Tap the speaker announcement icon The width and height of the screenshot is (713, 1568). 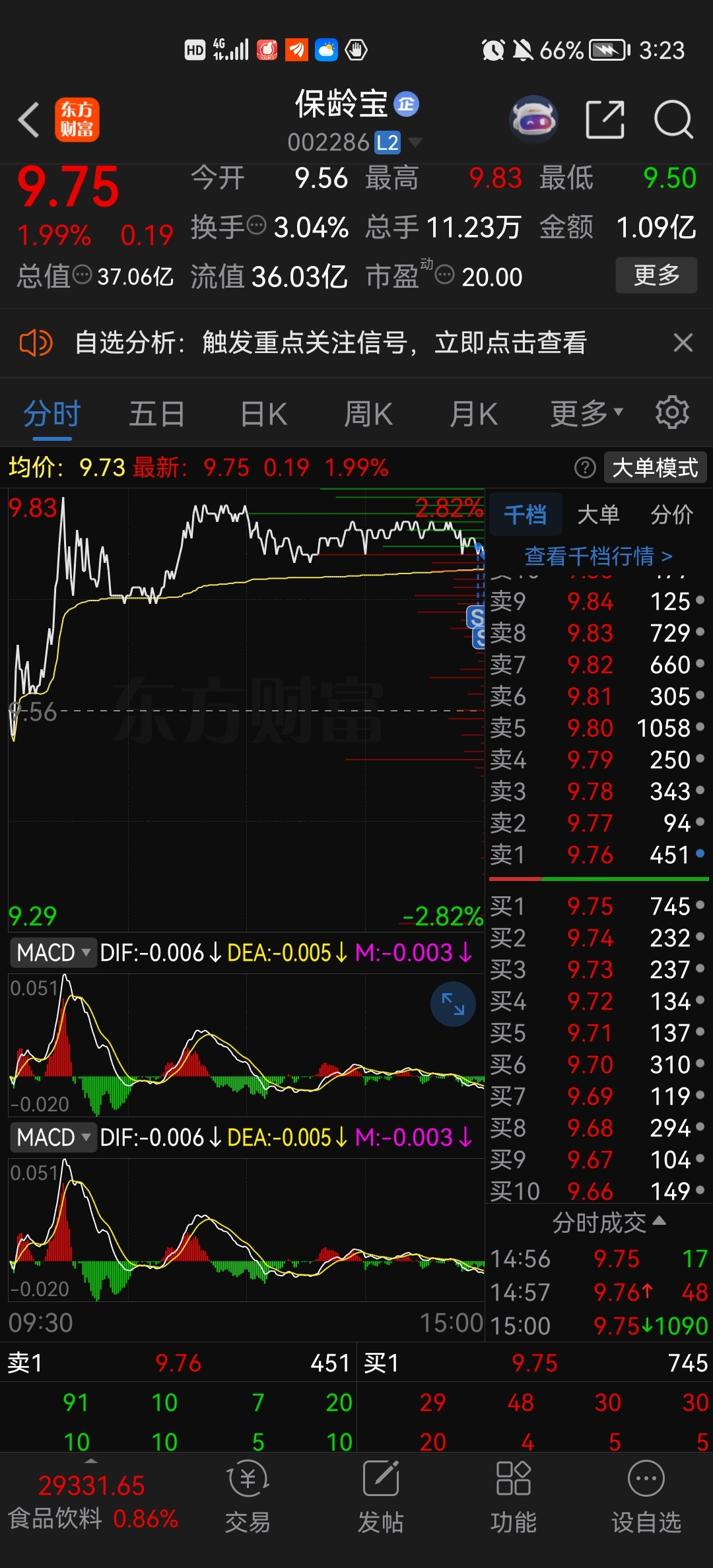click(x=36, y=343)
